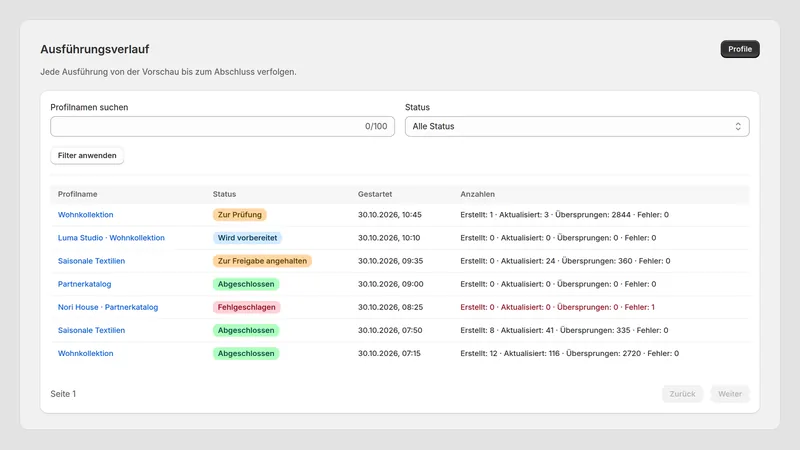Open the Alle Status dropdown
The width and height of the screenshot is (800, 450).
click(x=577, y=127)
